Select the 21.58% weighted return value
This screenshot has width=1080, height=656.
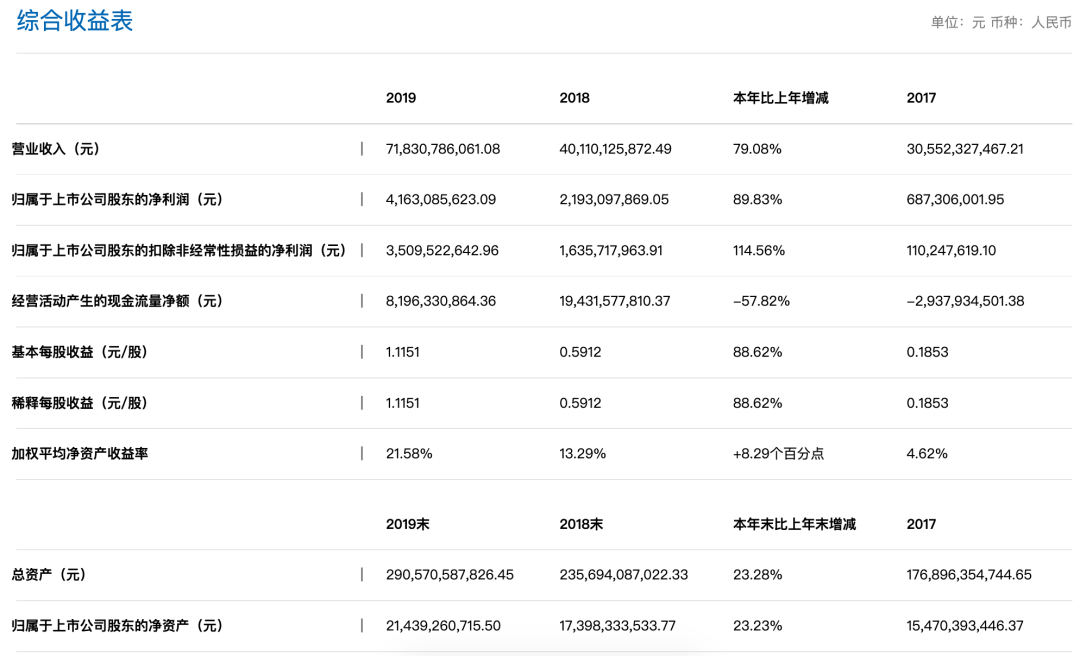point(409,454)
